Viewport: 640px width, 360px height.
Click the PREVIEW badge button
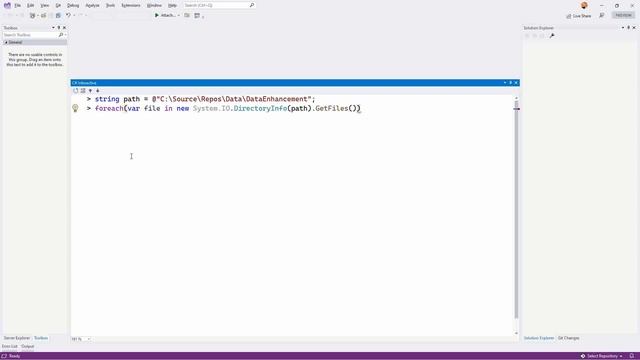(623, 15)
